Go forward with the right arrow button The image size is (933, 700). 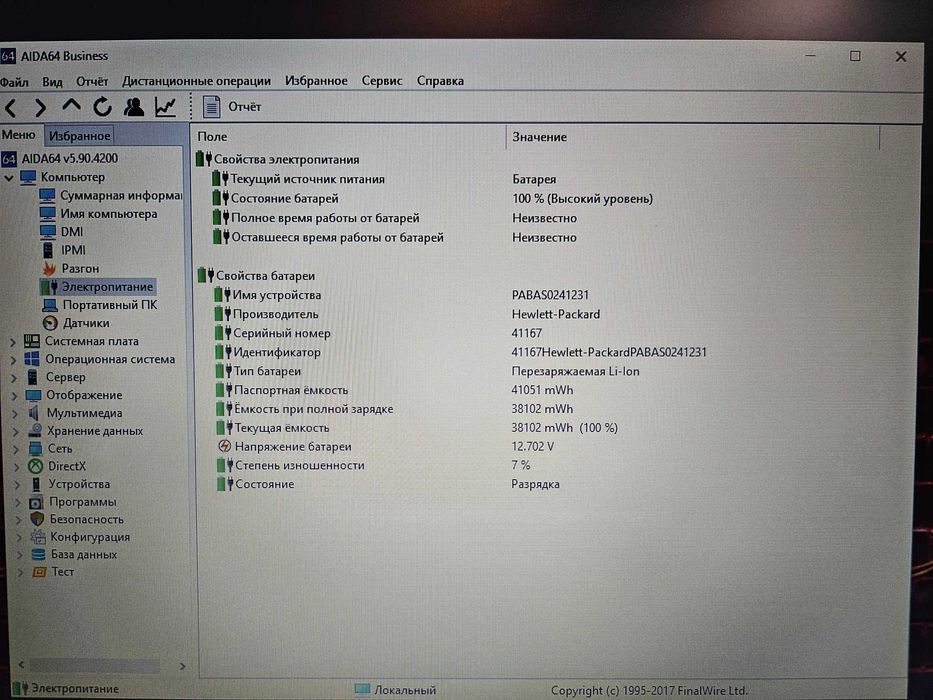40,108
